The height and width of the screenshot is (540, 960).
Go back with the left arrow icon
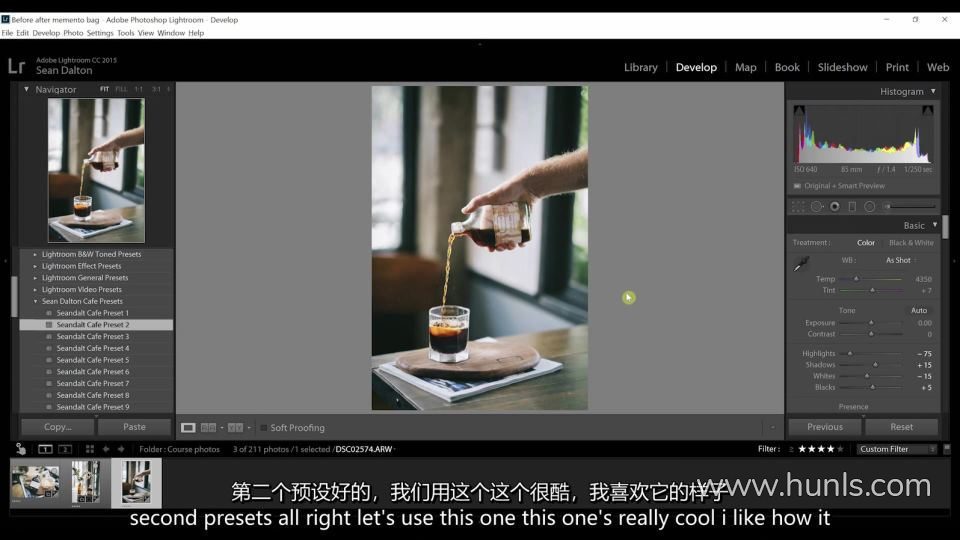pyautogui.click(x=106, y=449)
